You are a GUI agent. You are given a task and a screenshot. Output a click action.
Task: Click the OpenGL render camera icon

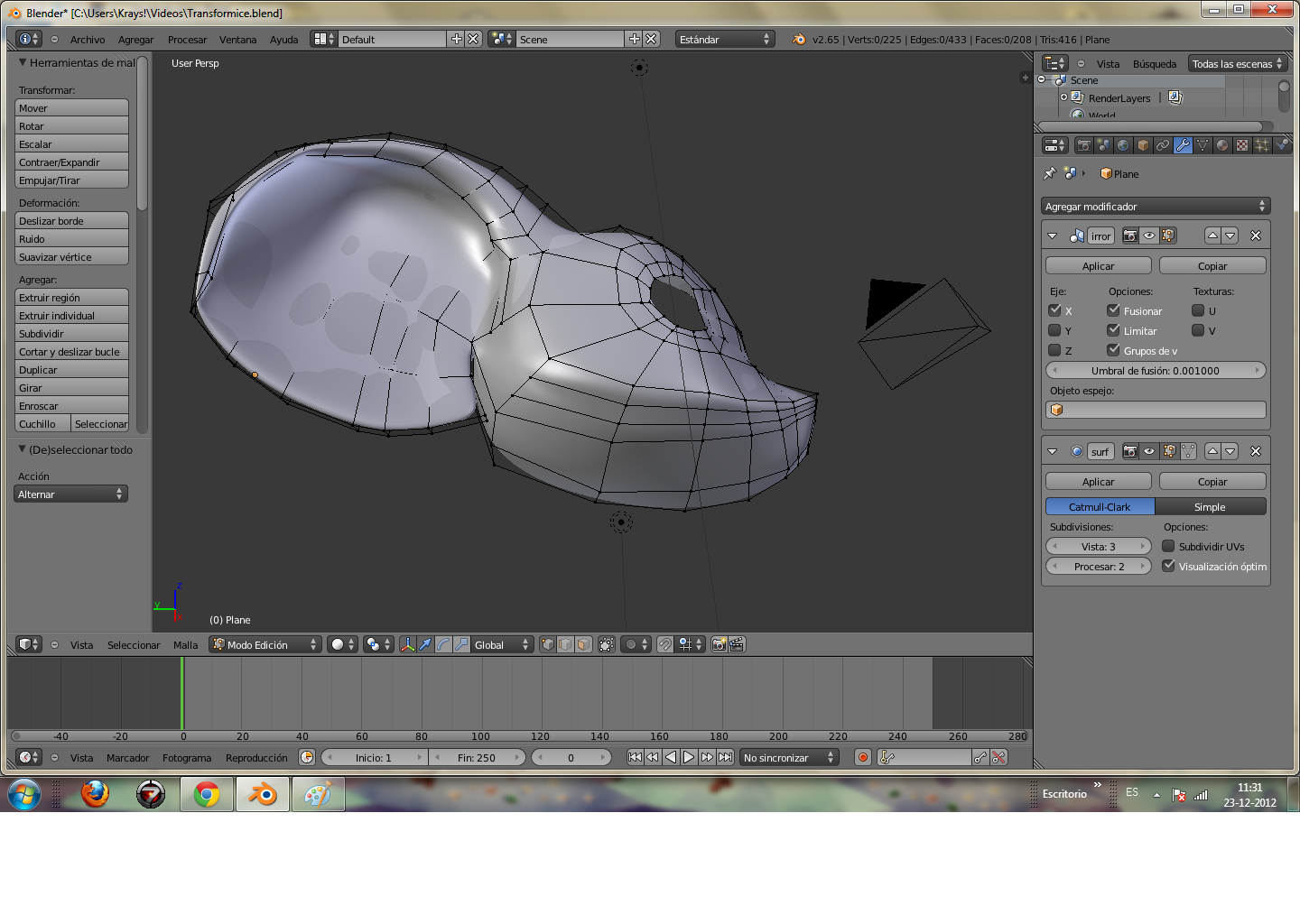[x=719, y=644]
